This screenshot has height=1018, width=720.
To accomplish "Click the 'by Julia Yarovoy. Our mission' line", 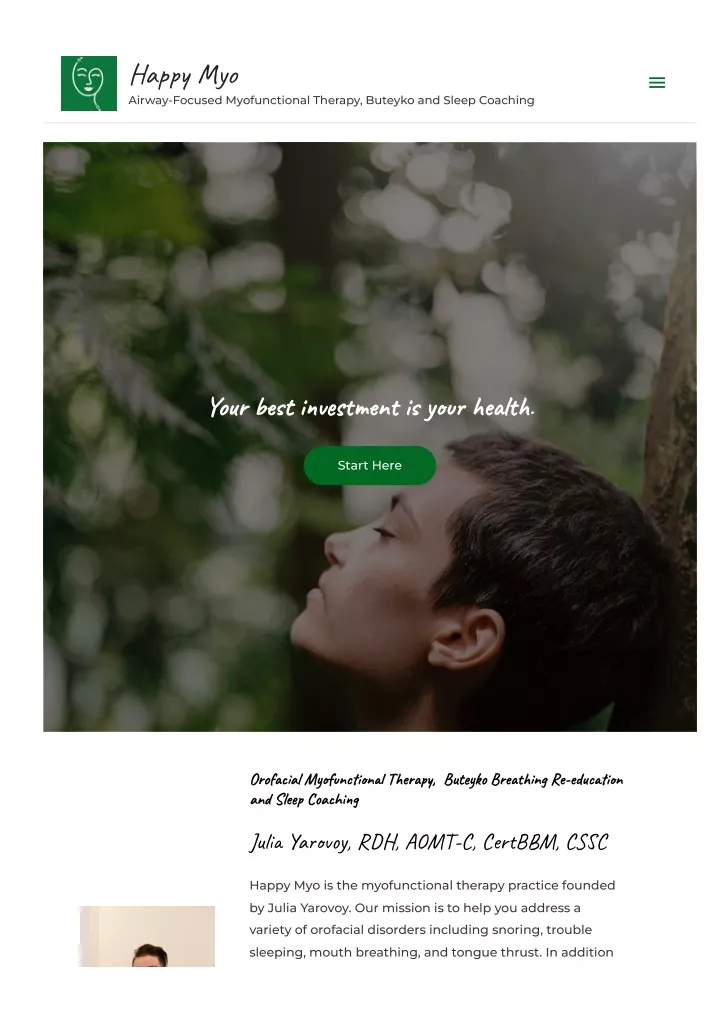I will [x=415, y=908].
